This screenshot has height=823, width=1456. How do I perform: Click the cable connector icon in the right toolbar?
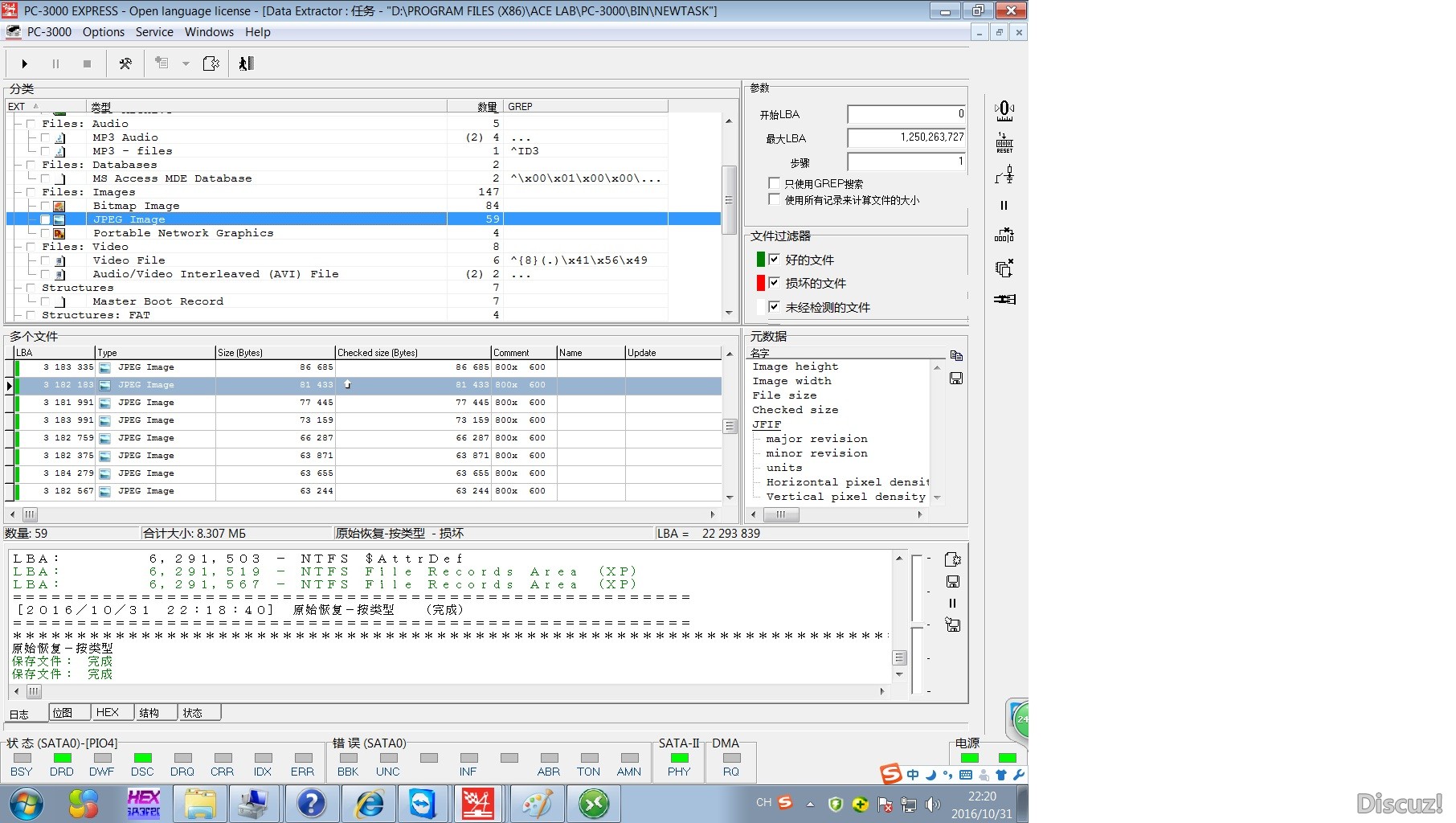tap(1004, 299)
